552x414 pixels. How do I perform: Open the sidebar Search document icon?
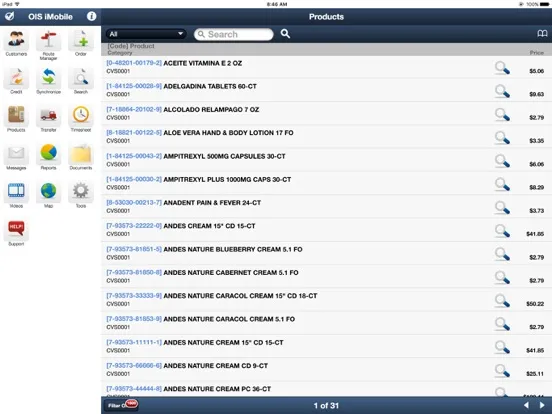tap(81, 78)
